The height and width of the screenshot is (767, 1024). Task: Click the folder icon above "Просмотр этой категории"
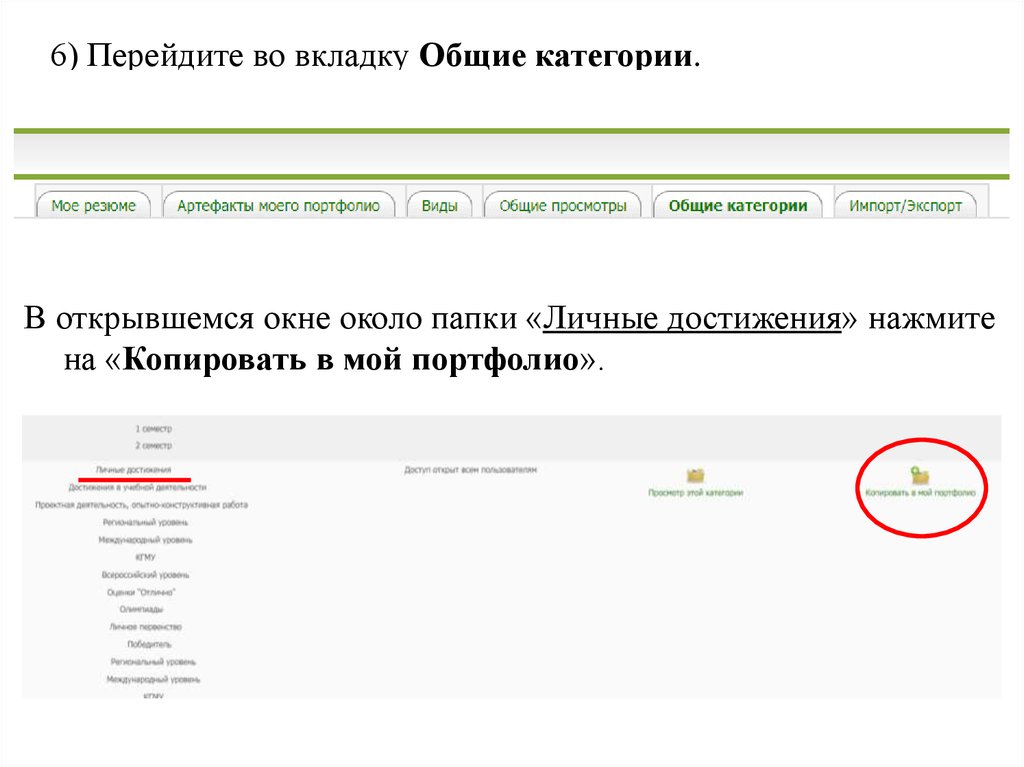click(695, 475)
